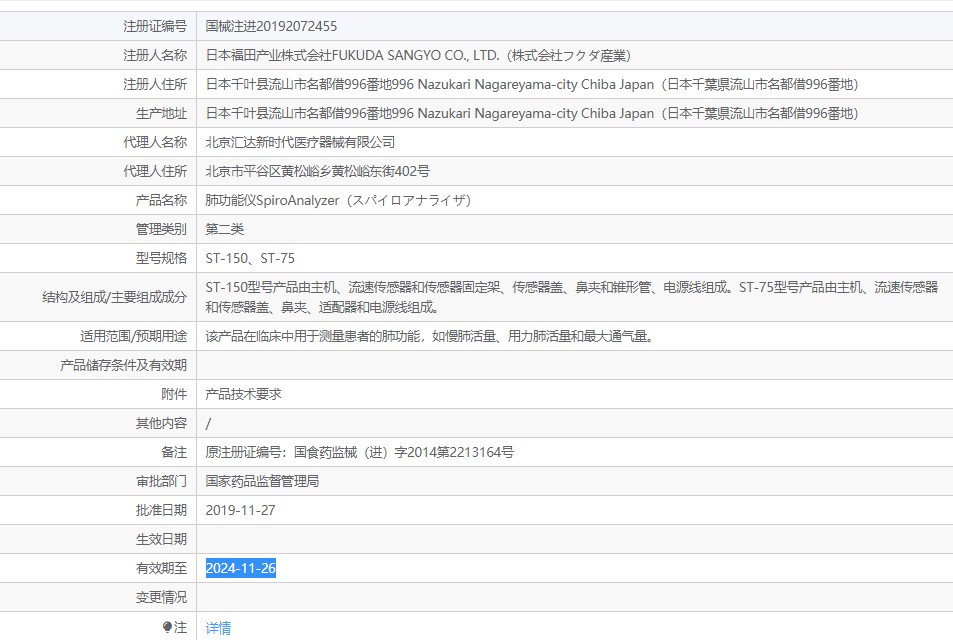Screen dimensions: 953x640
Task: Click the 其他内容 label
Action: [x=161, y=424]
